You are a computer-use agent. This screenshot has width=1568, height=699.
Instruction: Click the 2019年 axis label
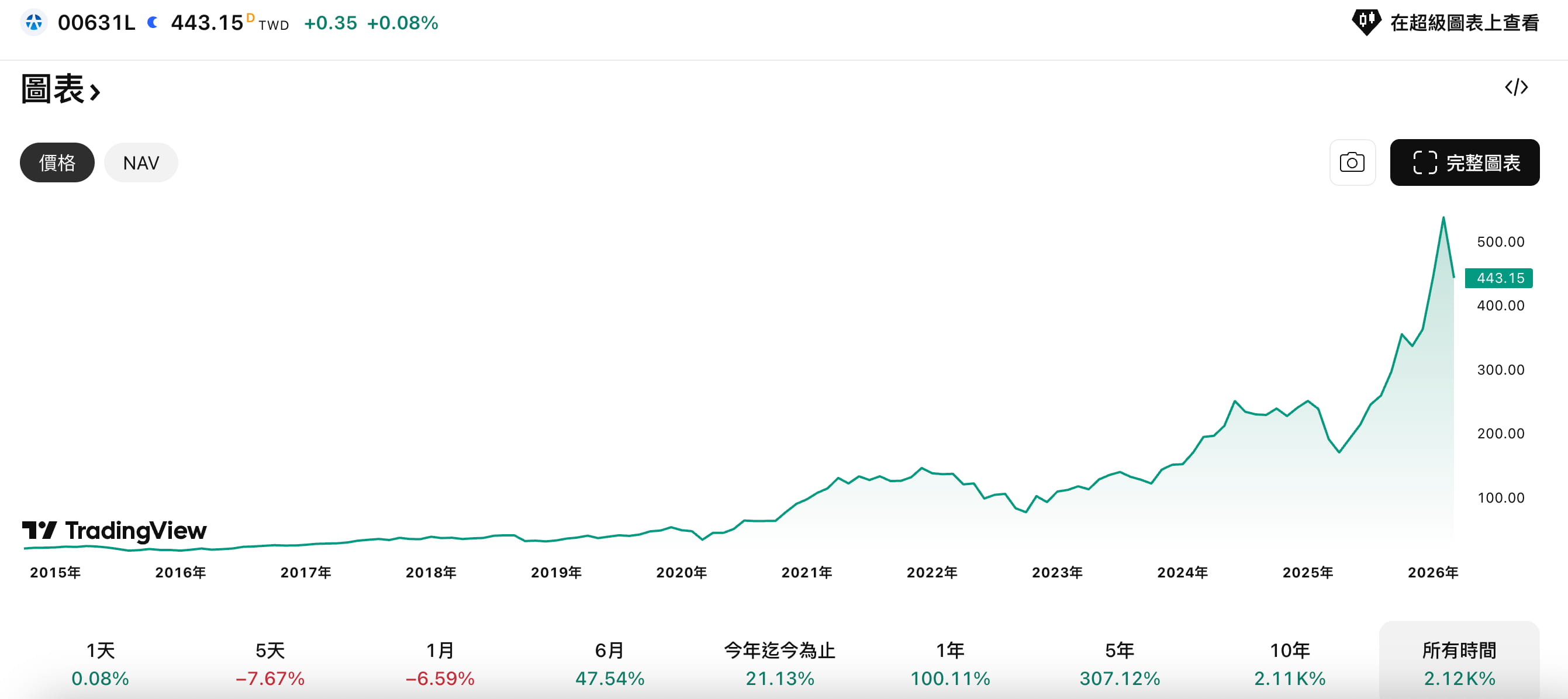(557, 572)
